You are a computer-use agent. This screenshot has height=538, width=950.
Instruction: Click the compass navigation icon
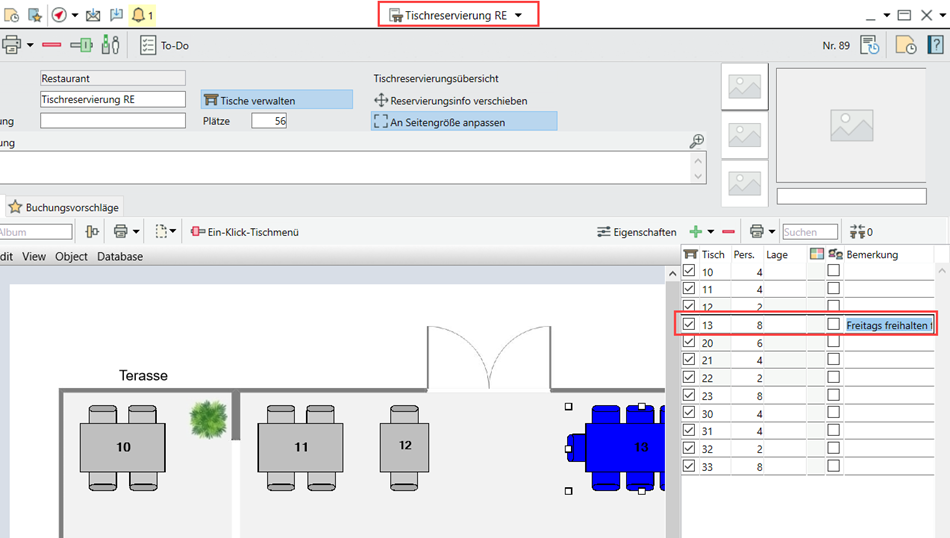click(59, 15)
